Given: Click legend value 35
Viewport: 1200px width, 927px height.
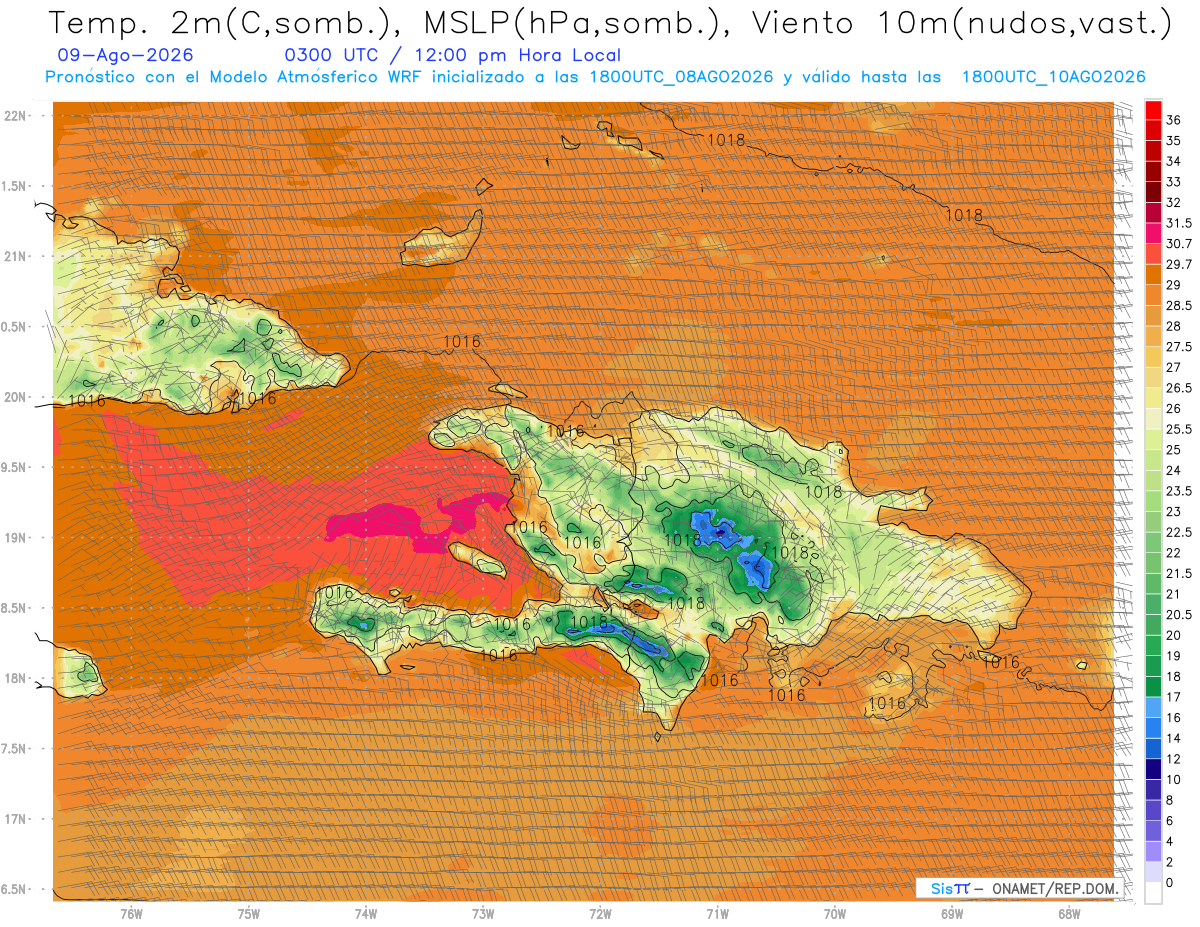Looking at the screenshot, I should click(x=1173, y=141).
